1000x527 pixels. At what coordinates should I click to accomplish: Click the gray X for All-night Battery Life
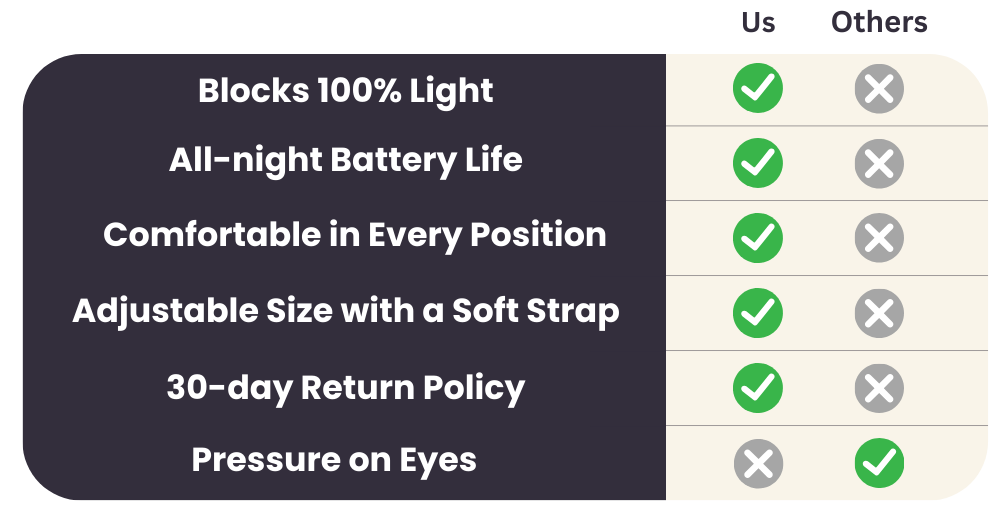point(879,164)
